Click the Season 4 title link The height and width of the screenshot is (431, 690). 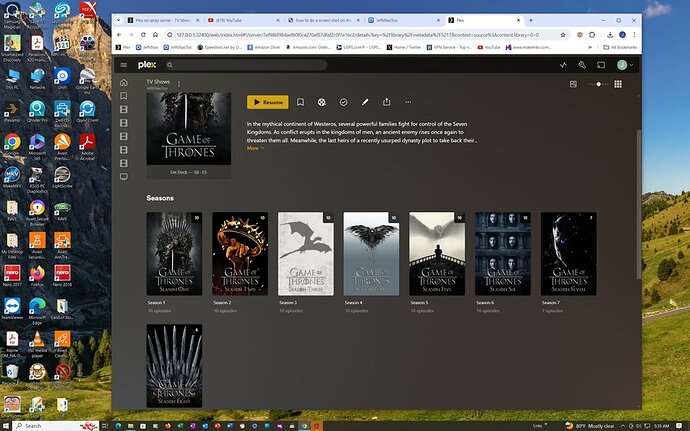[x=354, y=303]
